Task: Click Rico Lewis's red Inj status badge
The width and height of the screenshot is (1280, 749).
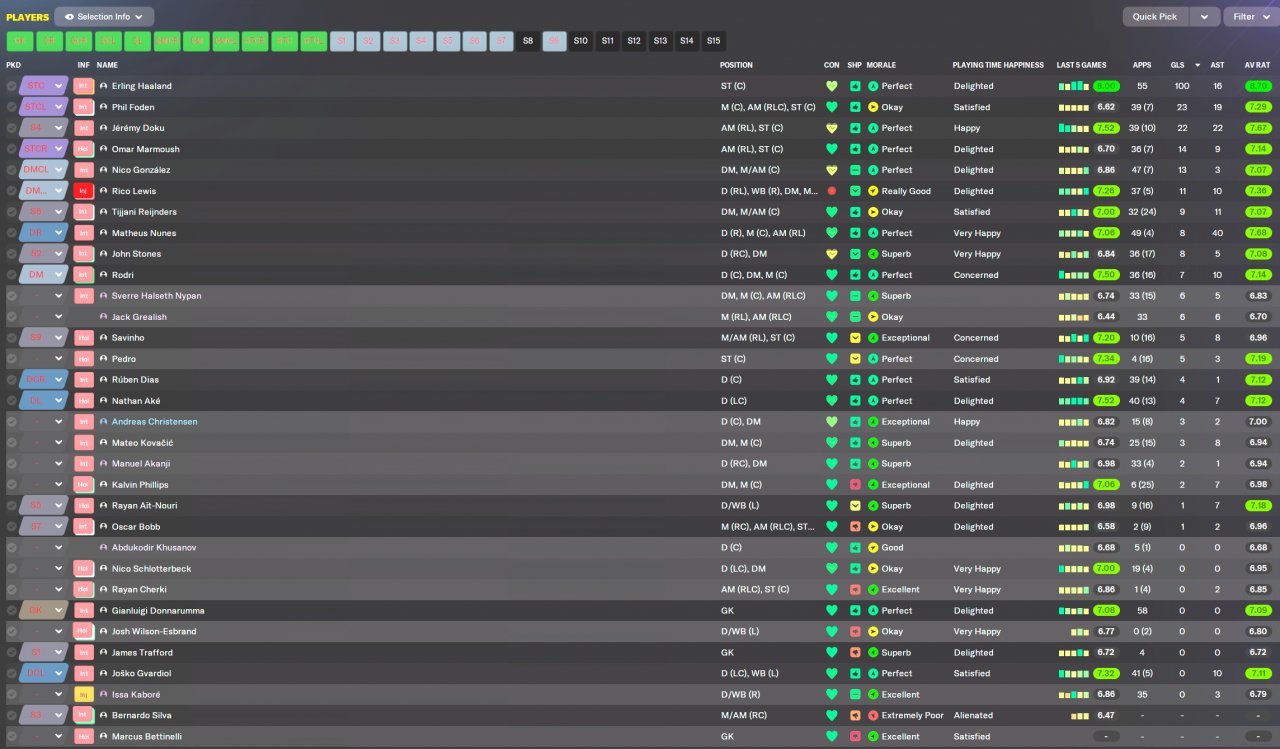Action: click(x=84, y=191)
